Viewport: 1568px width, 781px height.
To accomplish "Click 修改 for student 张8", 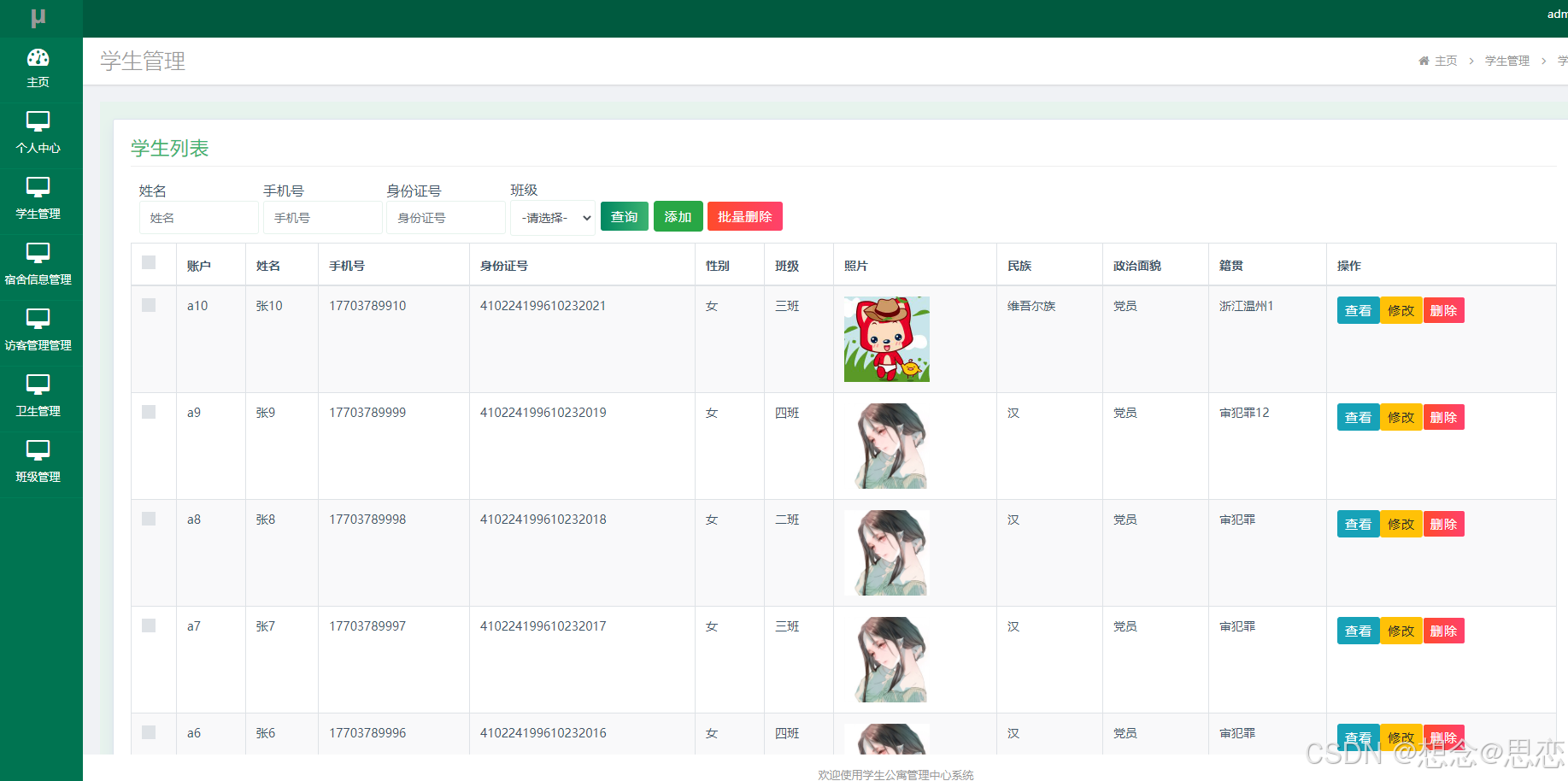I will (x=1401, y=524).
